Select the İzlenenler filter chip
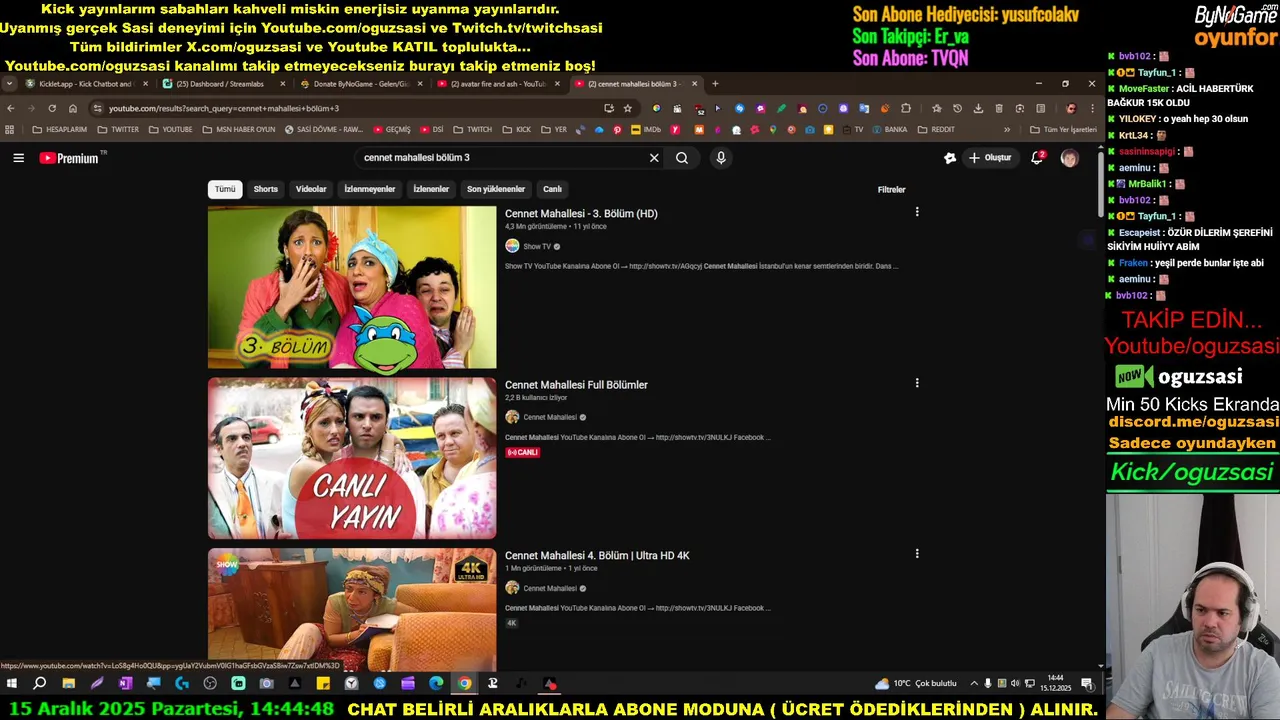The width and height of the screenshot is (1280, 720). point(431,189)
